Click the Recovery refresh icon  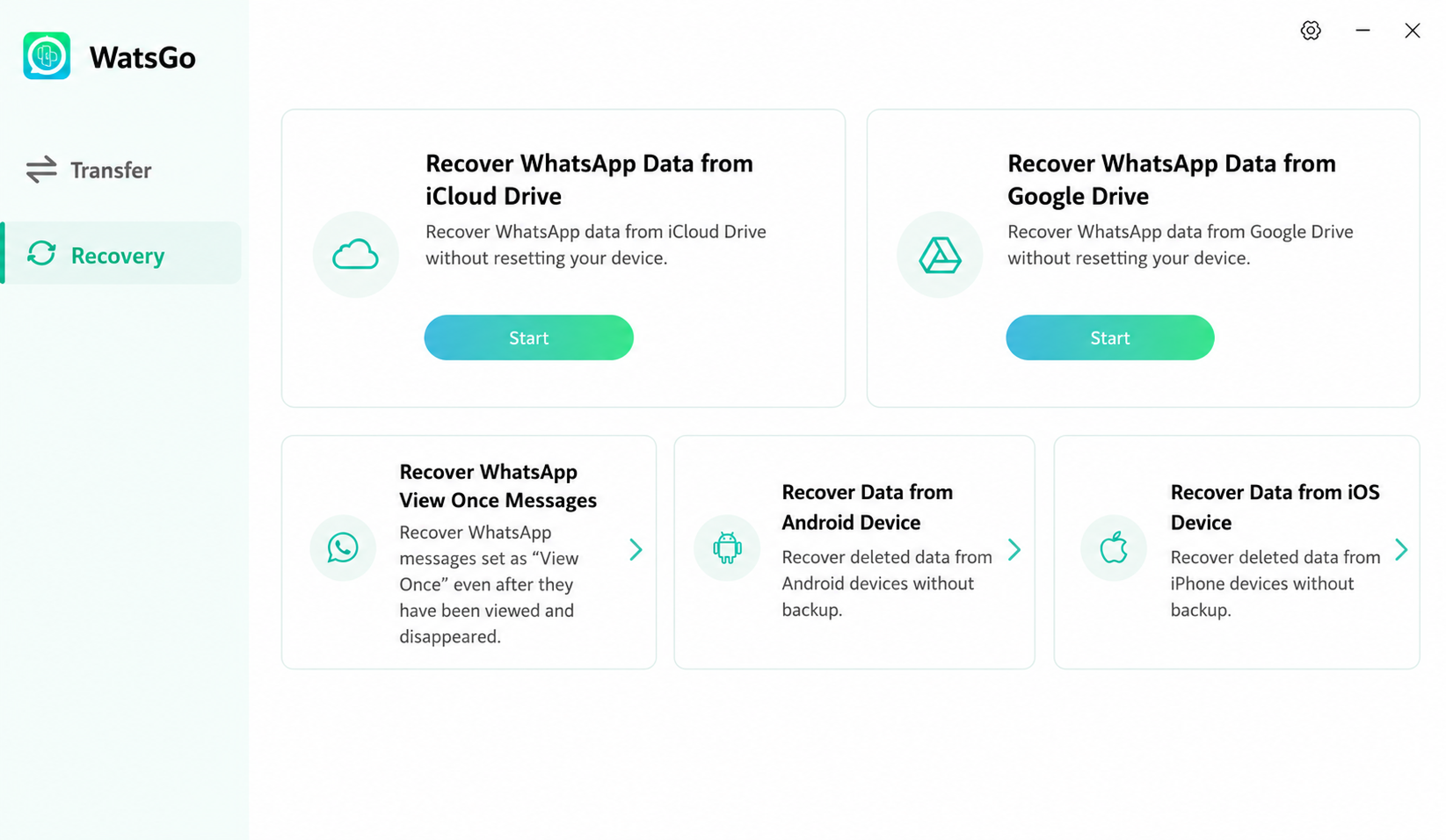pyautogui.click(x=41, y=254)
